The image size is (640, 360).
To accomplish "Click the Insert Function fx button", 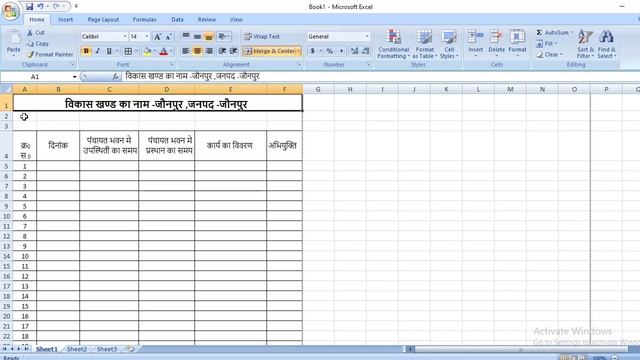I will click(x=116, y=77).
